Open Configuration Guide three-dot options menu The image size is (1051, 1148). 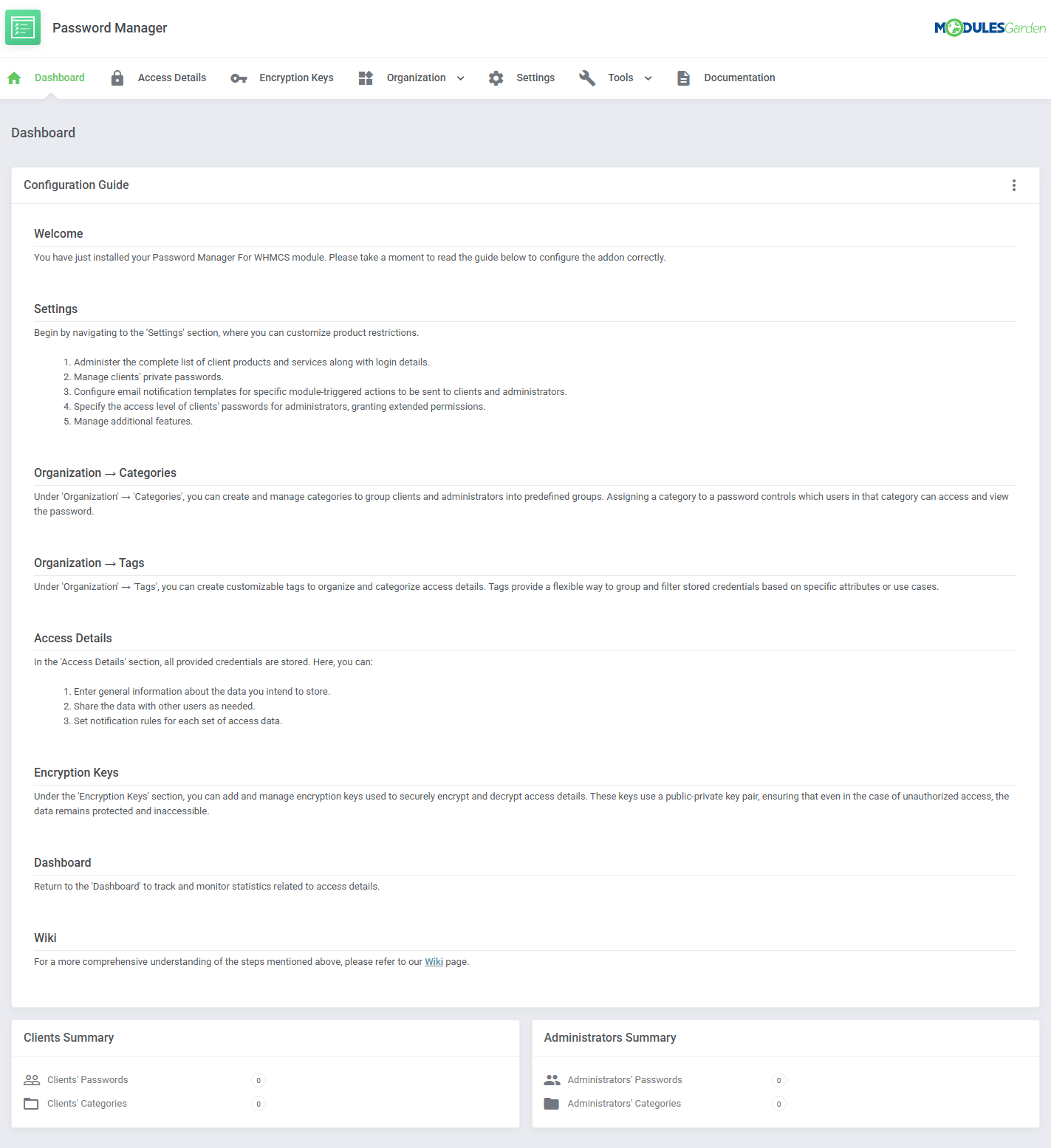click(1014, 185)
